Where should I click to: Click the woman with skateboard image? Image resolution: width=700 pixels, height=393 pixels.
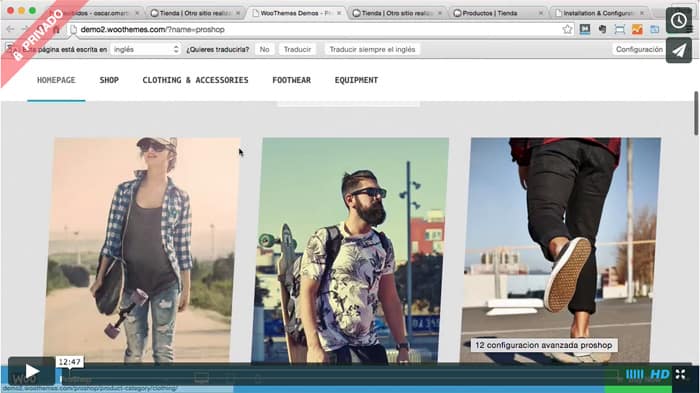coord(142,250)
